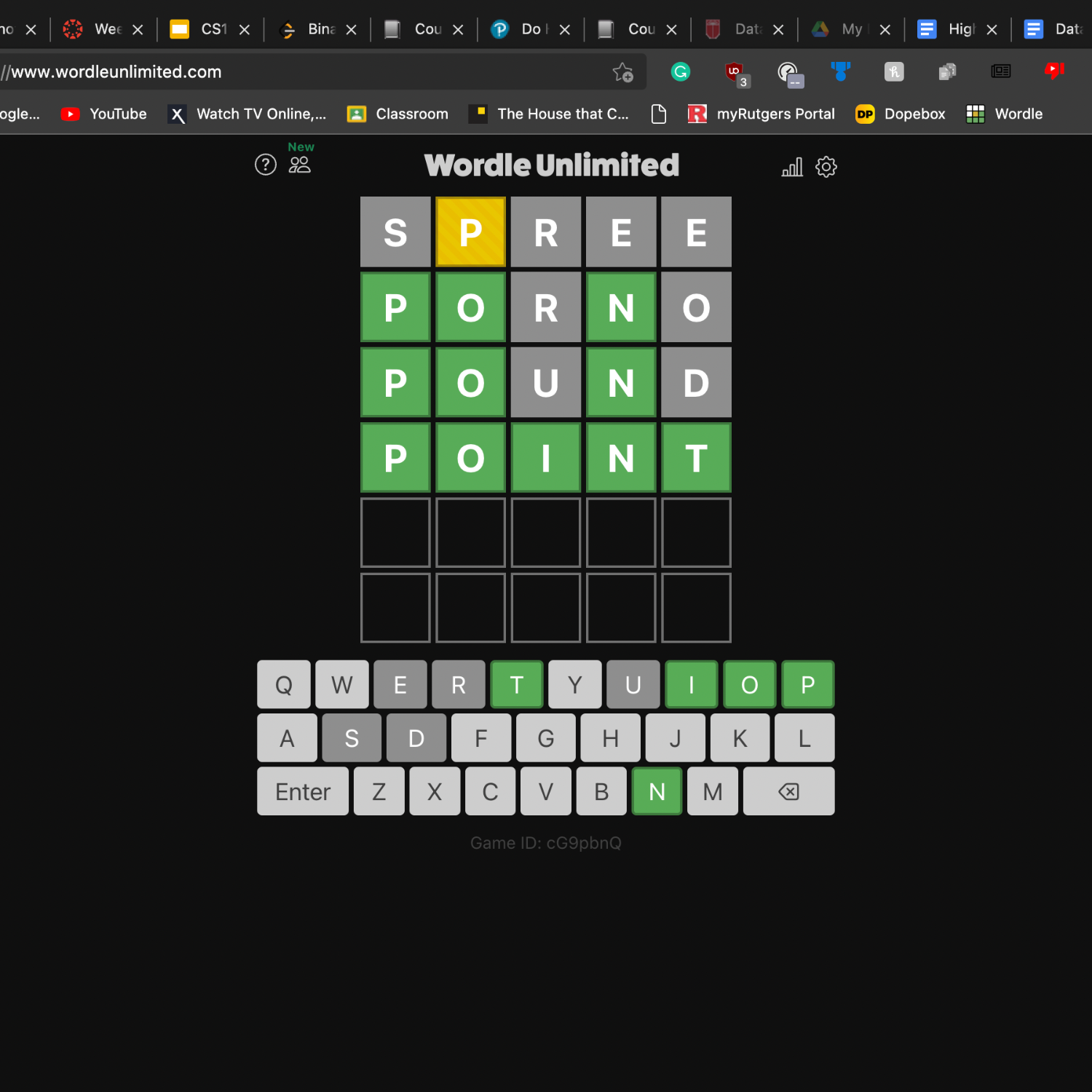Image resolution: width=1092 pixels, height=1092 pixels.
Task: Click the gray R key on Wordle keyboard
Action: tap(459, 684)
